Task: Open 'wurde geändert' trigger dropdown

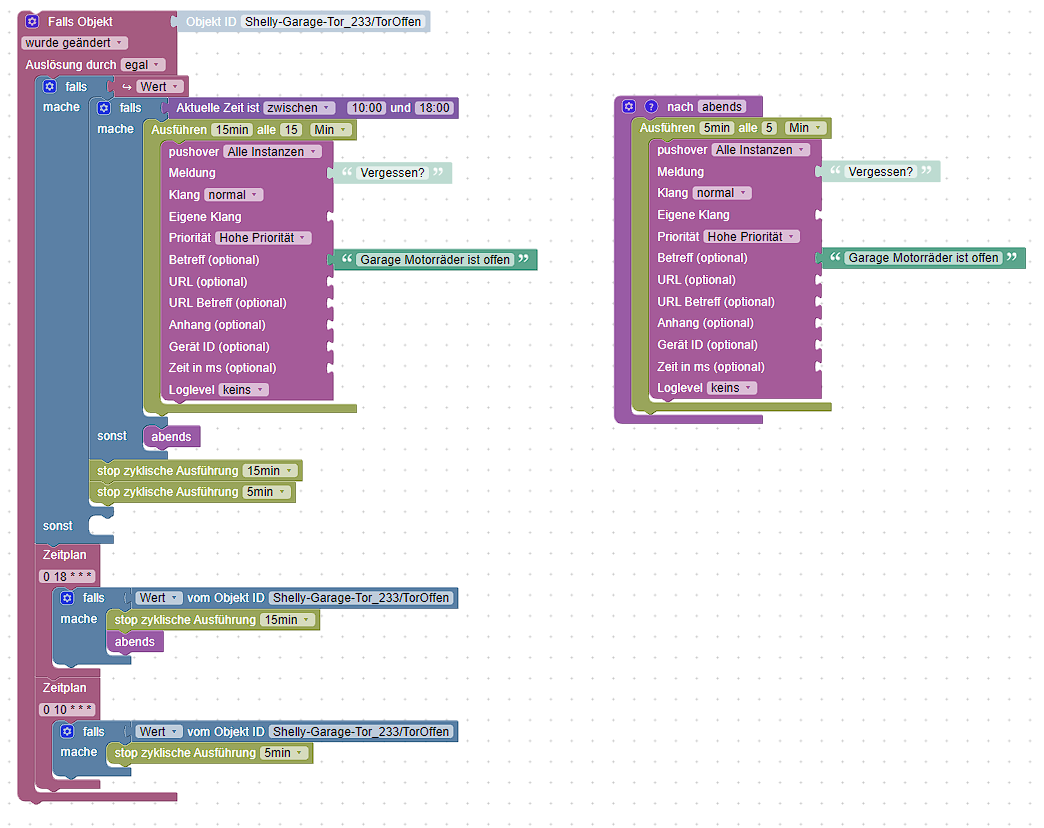Action: [75, 43]
